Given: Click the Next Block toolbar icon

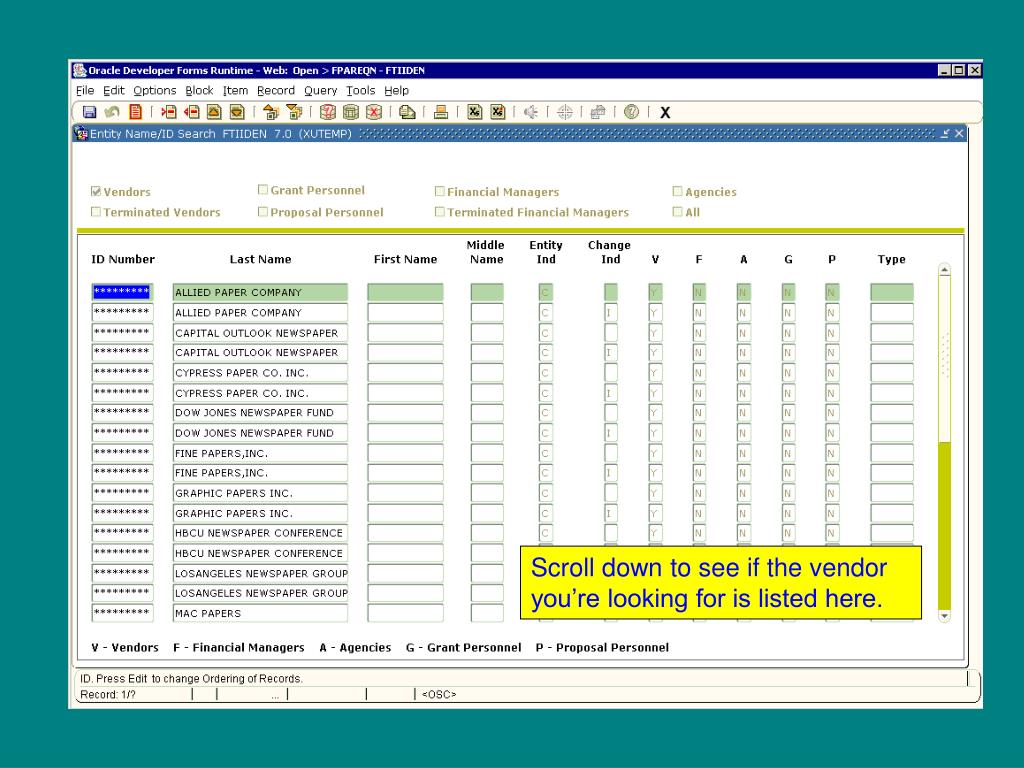Looking at the screenshot, I should tap(295, 112).
